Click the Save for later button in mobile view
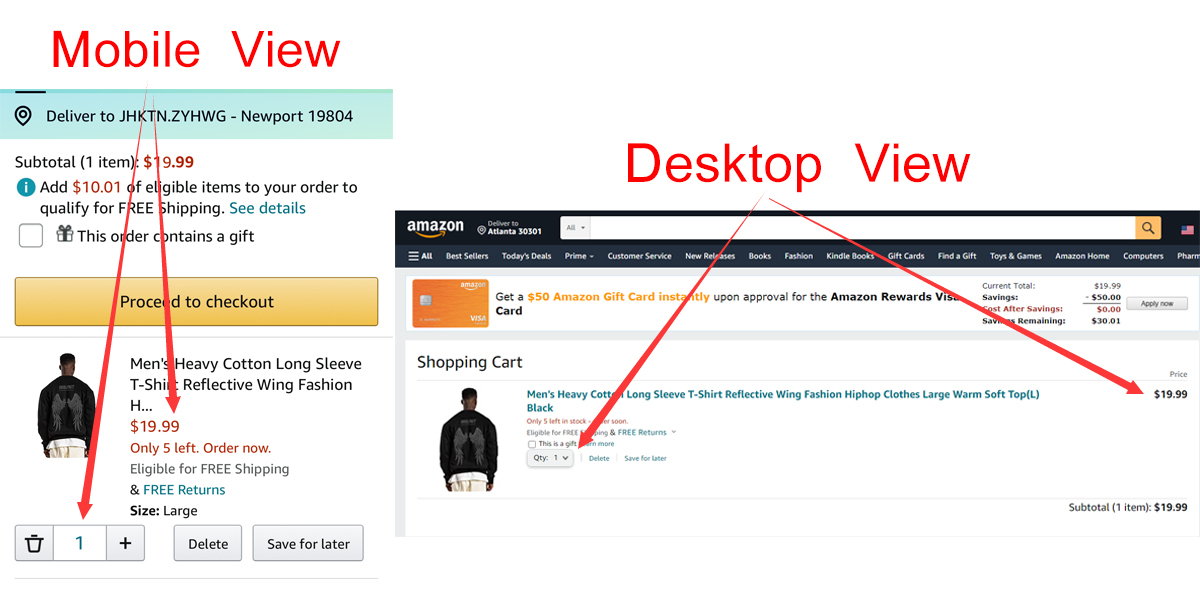The width and height of the screenshot is (1200, 600). pos(308,544)
